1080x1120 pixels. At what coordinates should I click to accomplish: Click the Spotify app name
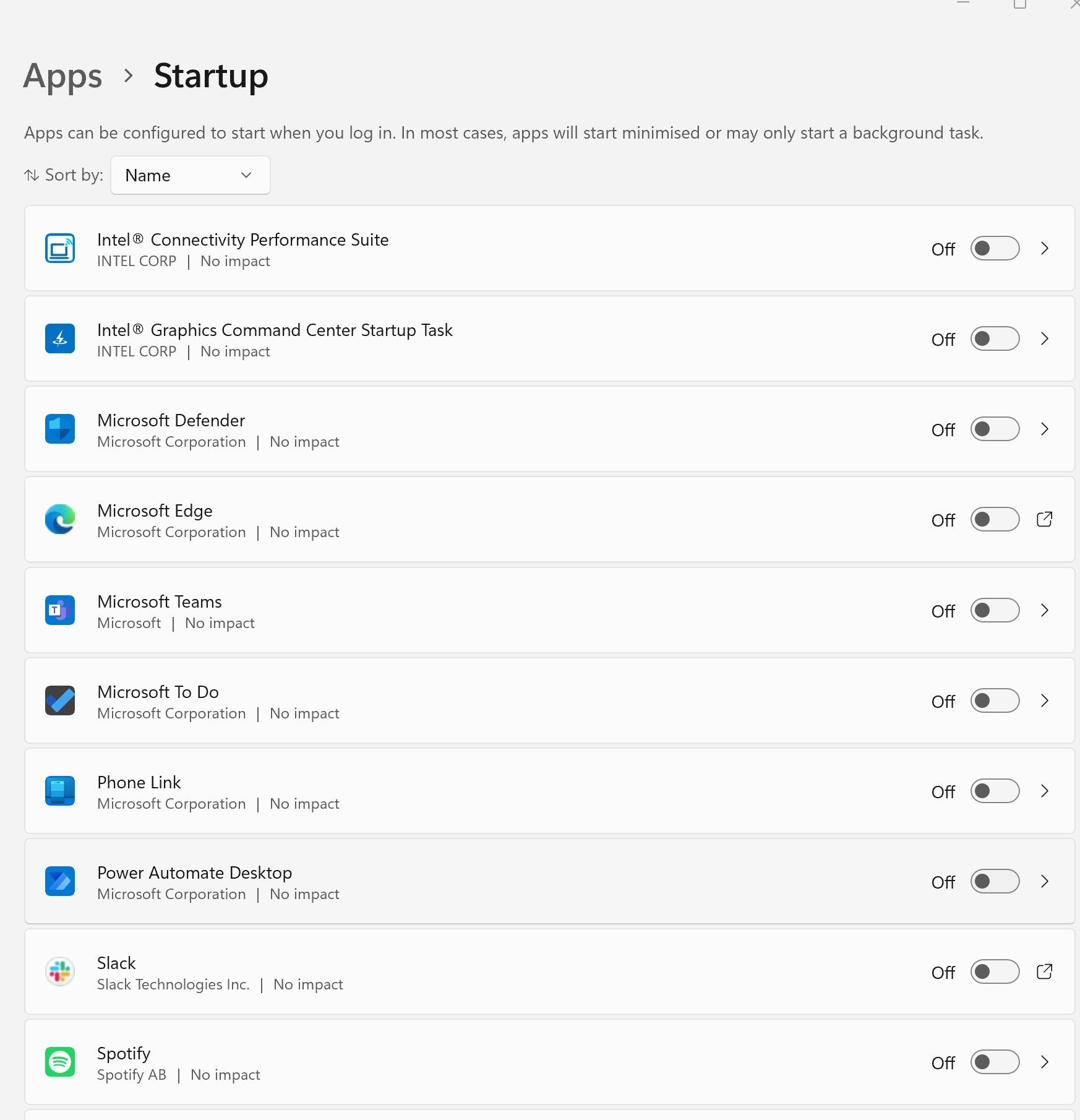pos(124,1054)
